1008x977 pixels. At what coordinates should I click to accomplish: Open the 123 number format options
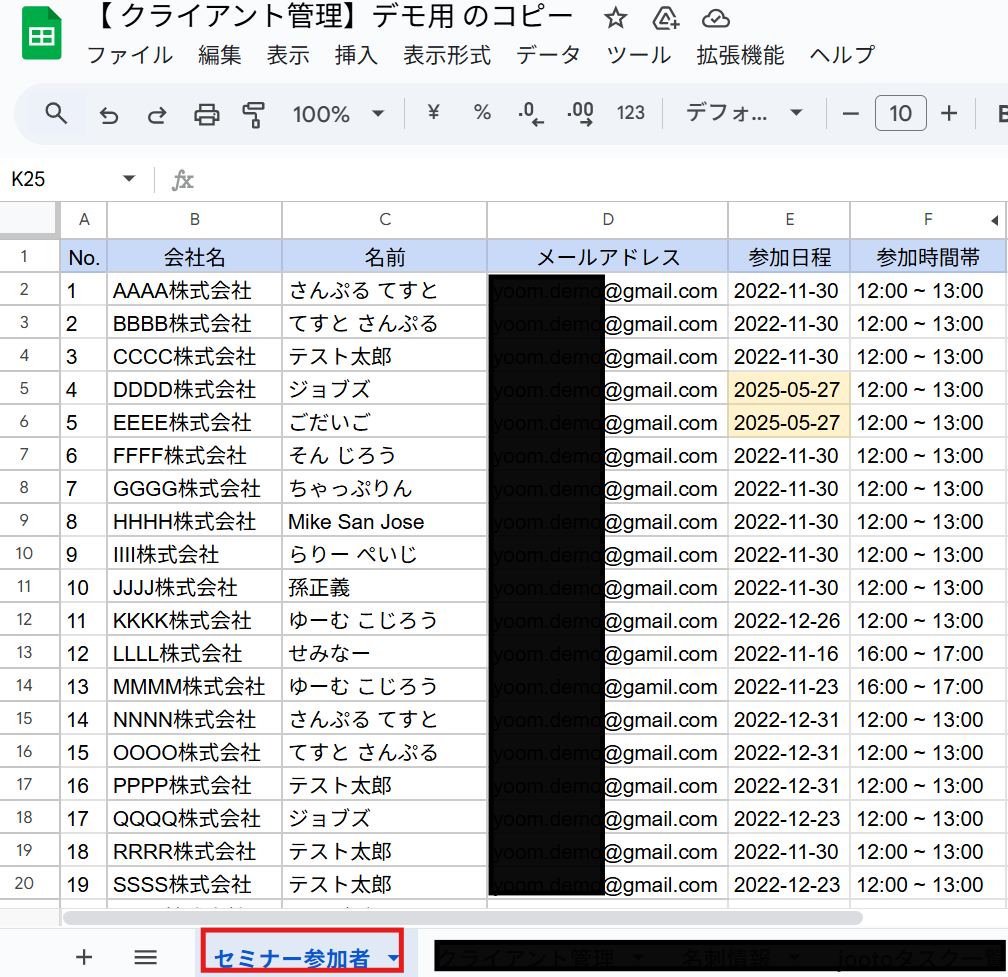tap(631, 113)
